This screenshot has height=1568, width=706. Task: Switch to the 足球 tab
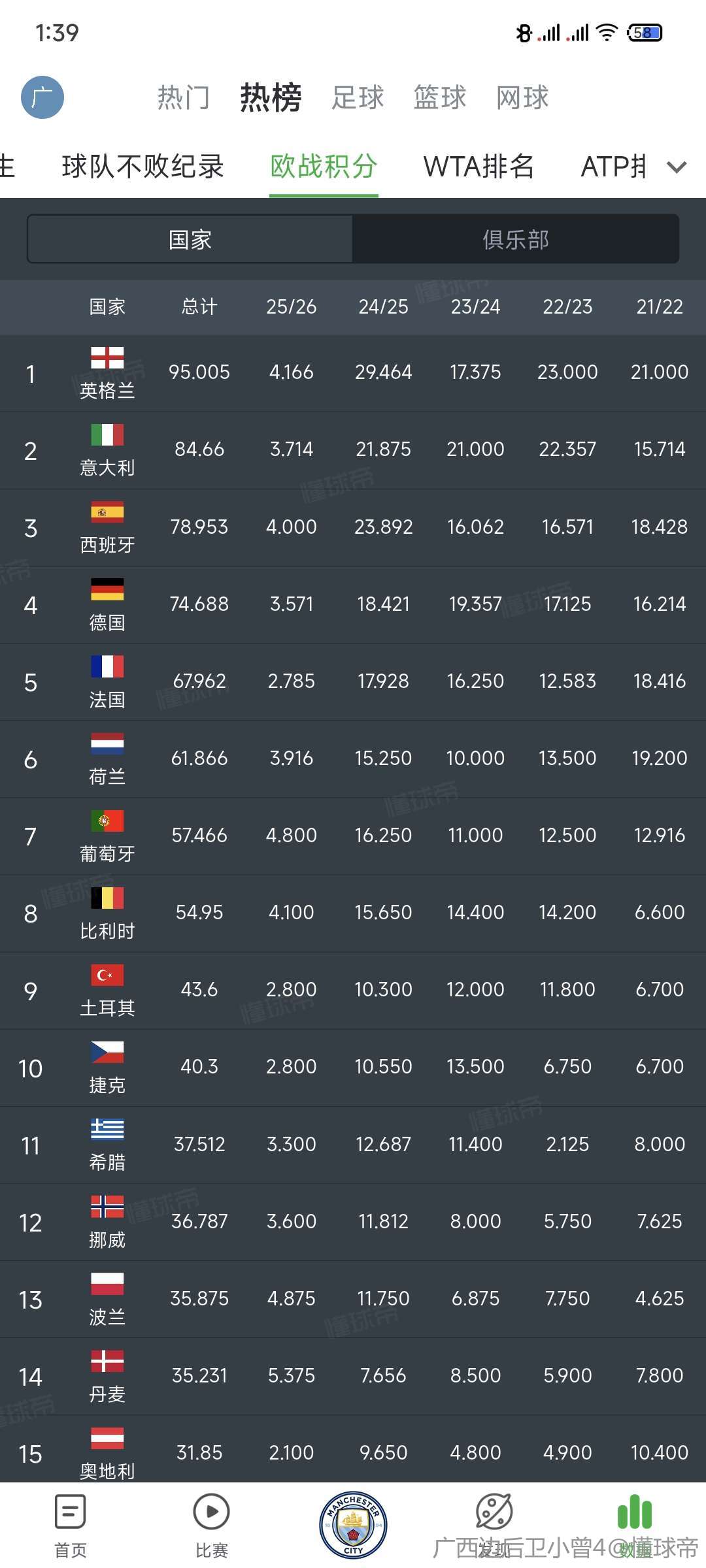coord(358,97)
